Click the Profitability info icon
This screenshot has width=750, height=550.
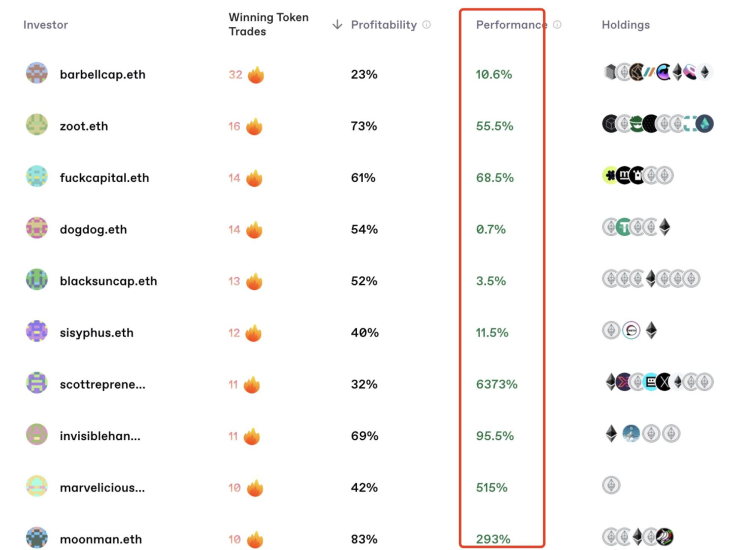coord(427,25)
